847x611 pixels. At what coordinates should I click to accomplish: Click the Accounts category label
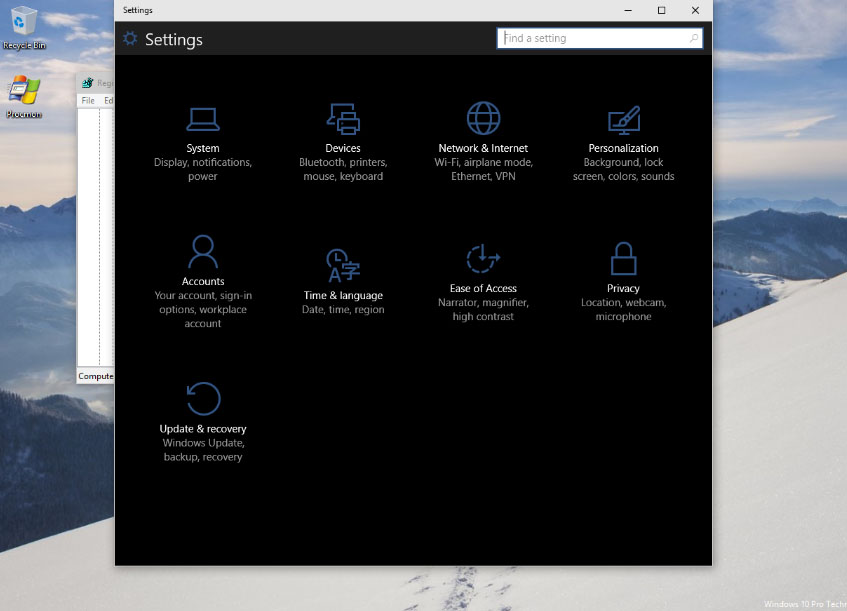tap(203, 281)
